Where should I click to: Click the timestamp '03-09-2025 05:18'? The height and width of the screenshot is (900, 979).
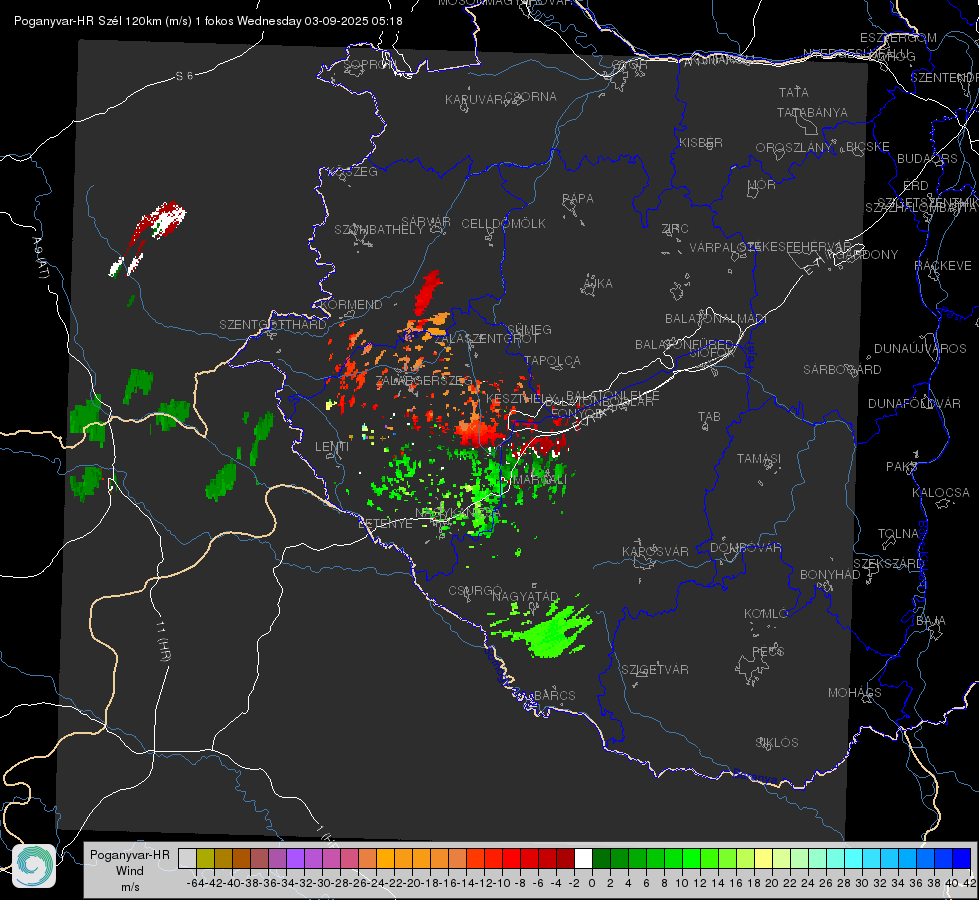353,21
